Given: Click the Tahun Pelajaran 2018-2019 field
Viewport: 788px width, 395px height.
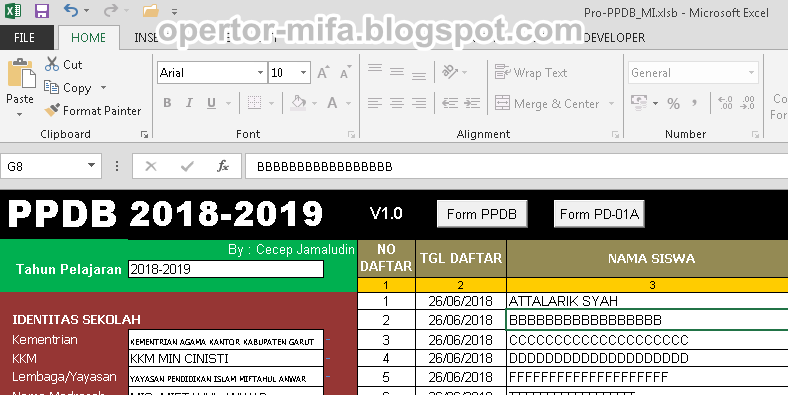Looking at the screenshot, I should [x=226, y=269].
